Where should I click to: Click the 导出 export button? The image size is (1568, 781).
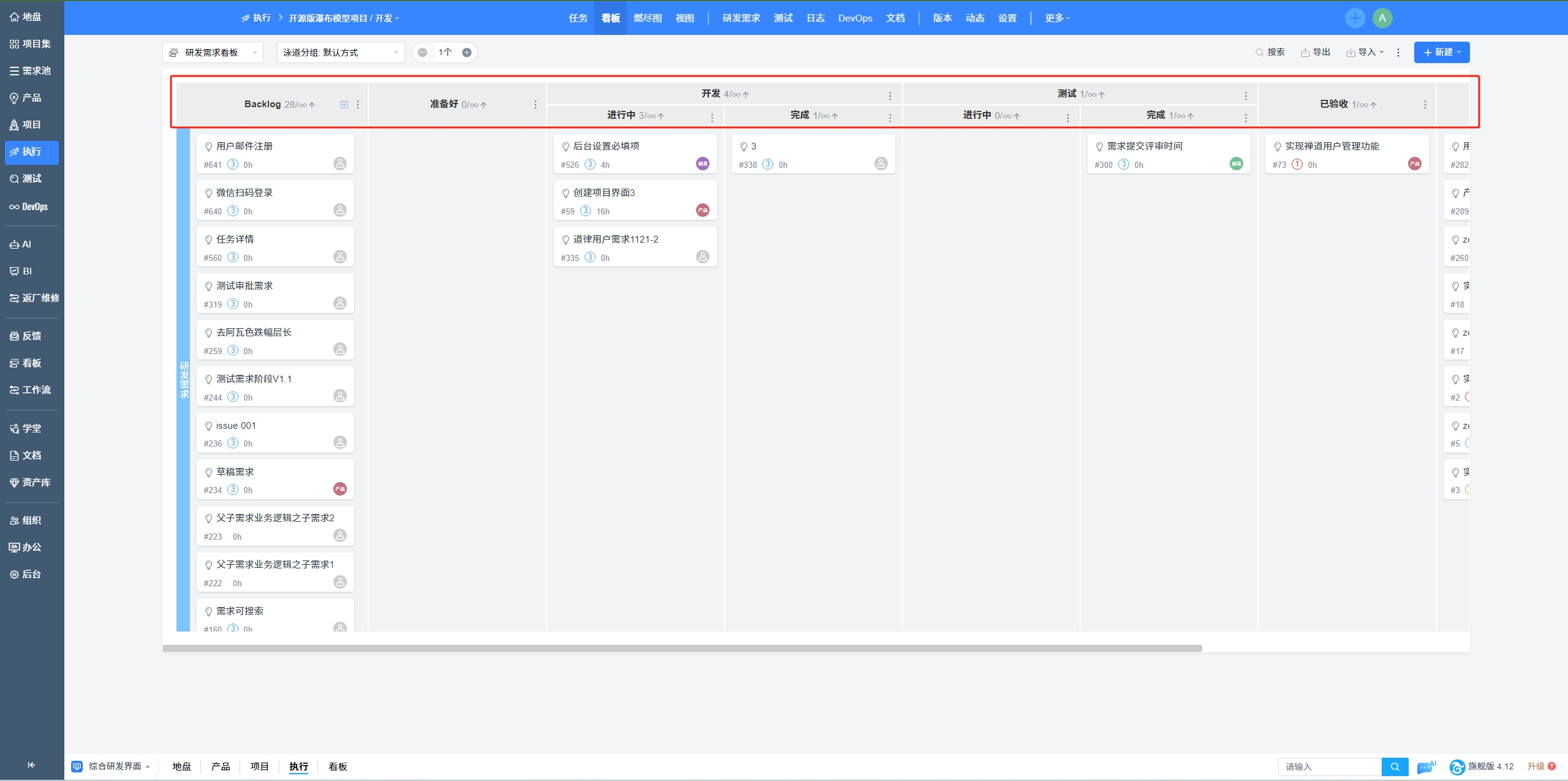pyautogui.click(x=1316, y=53)
